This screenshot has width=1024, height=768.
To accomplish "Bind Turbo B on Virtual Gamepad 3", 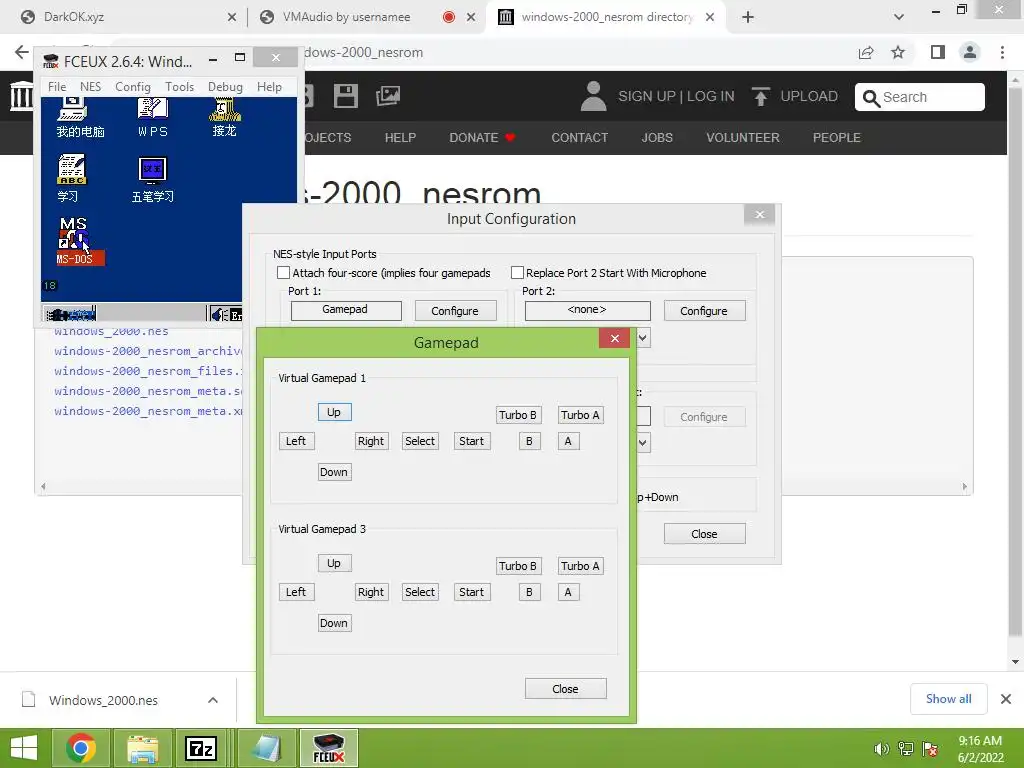I will point(518,566).
